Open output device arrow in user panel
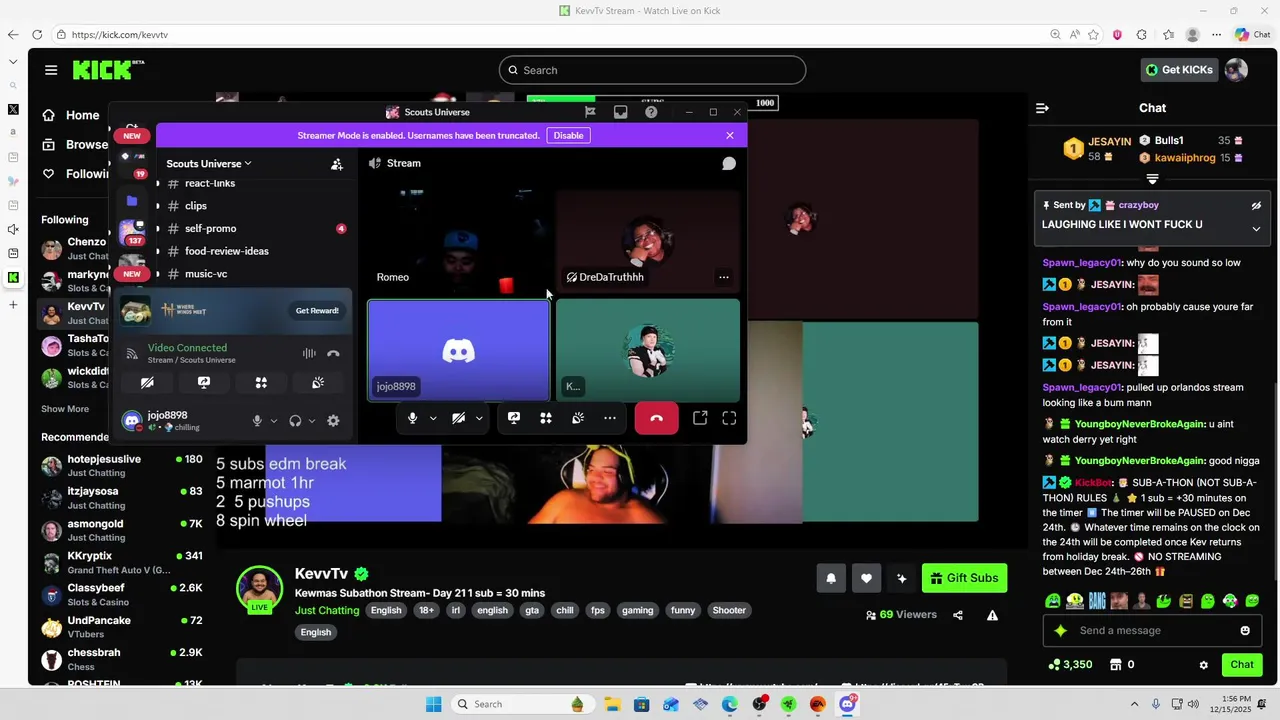The image size is (1280, 720). pyautogui.click(x=312, y=421)
